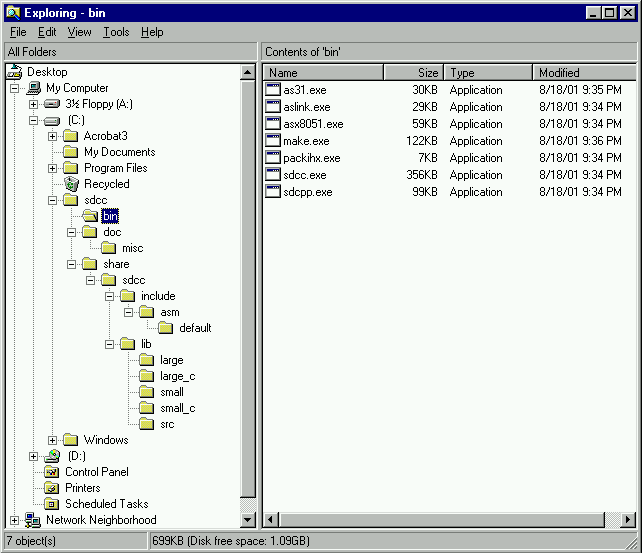
Task: Click the 8/18/01 9:35 PM date cell
Action: 580,90
